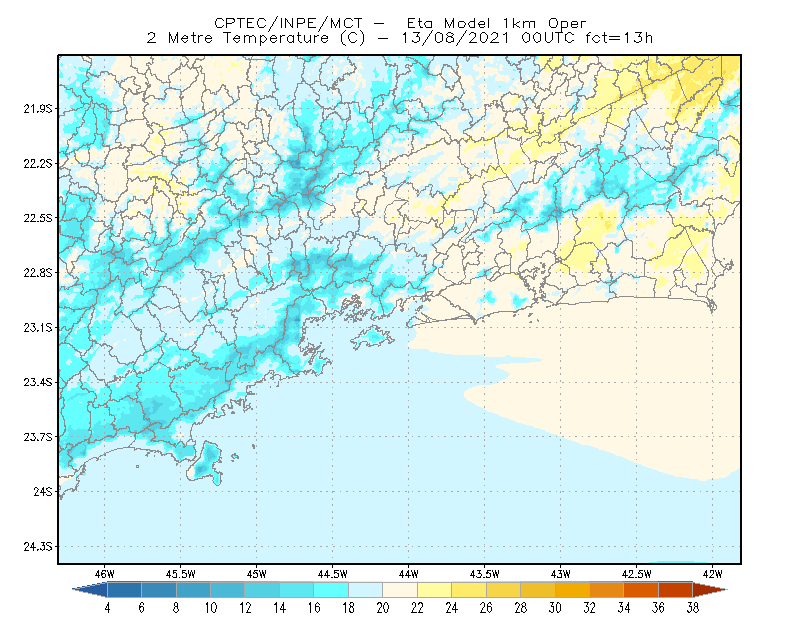Pick the cyan swatch between 16 and 18
This screenshot has height=618, width=800.
(x=331, y=590)
